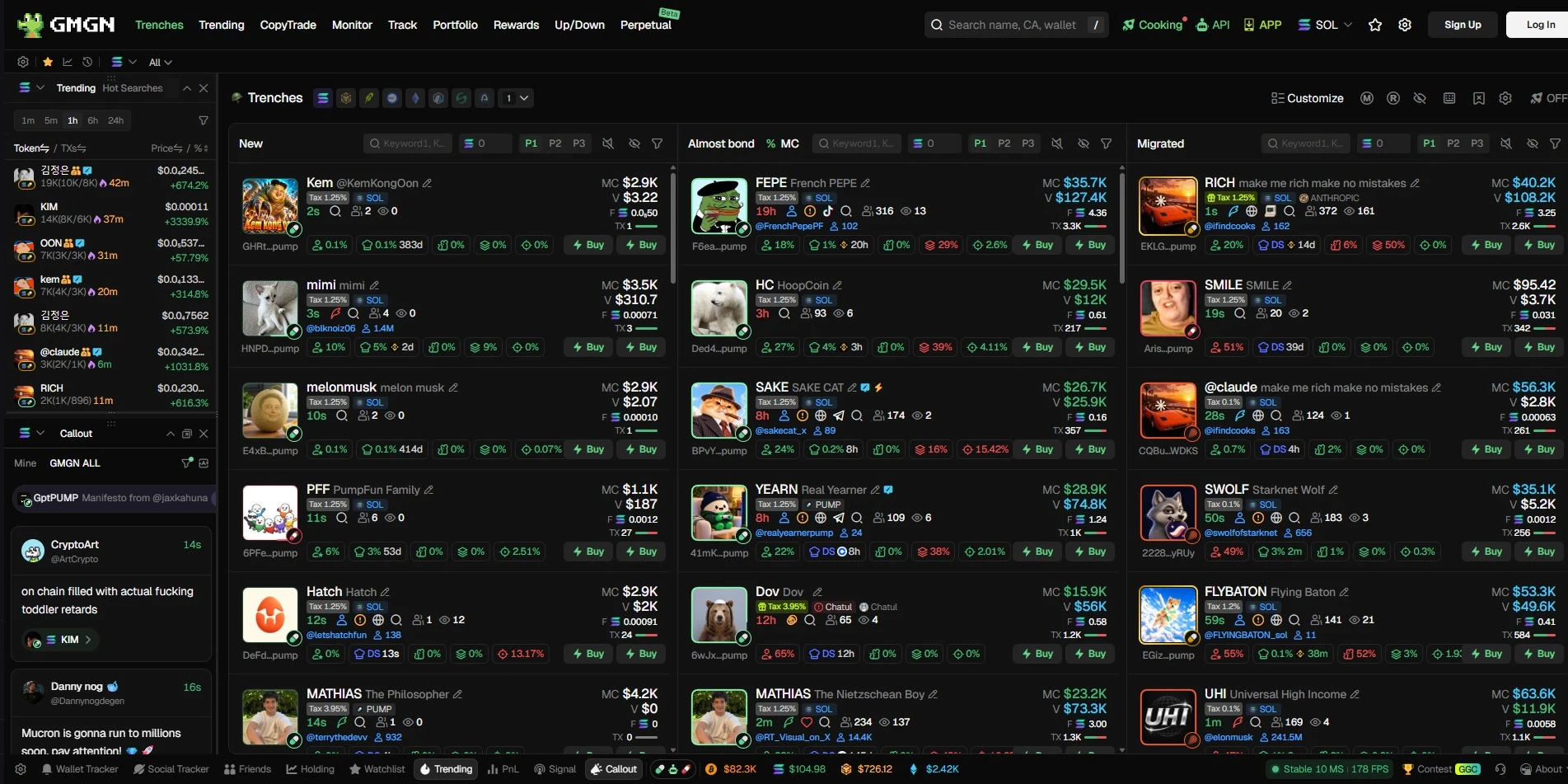Screen dimensions: 1568x784
Task: Select P2 preset in the New column
Action: 555,143
